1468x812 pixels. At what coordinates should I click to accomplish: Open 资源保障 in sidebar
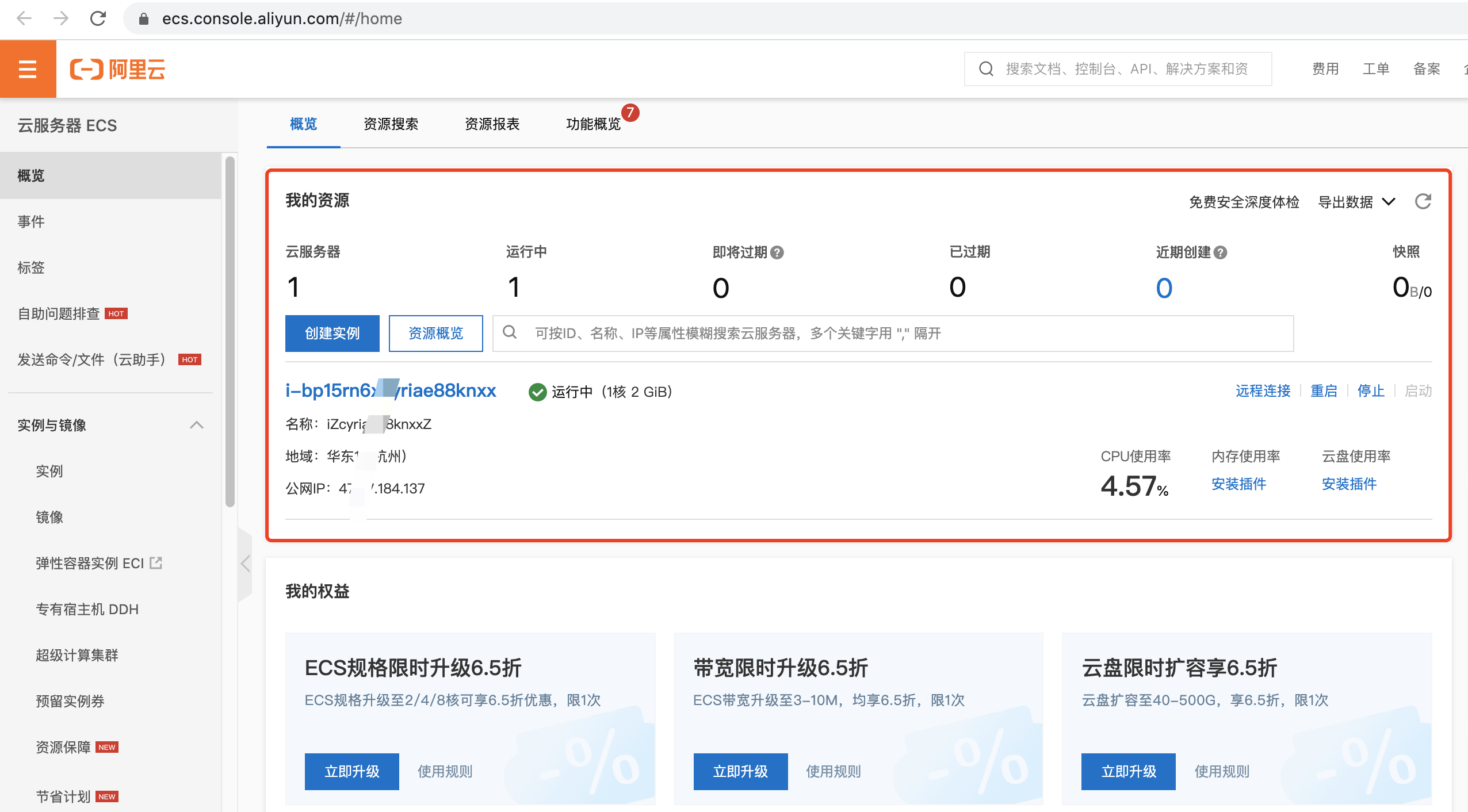[x=63, y=747]
